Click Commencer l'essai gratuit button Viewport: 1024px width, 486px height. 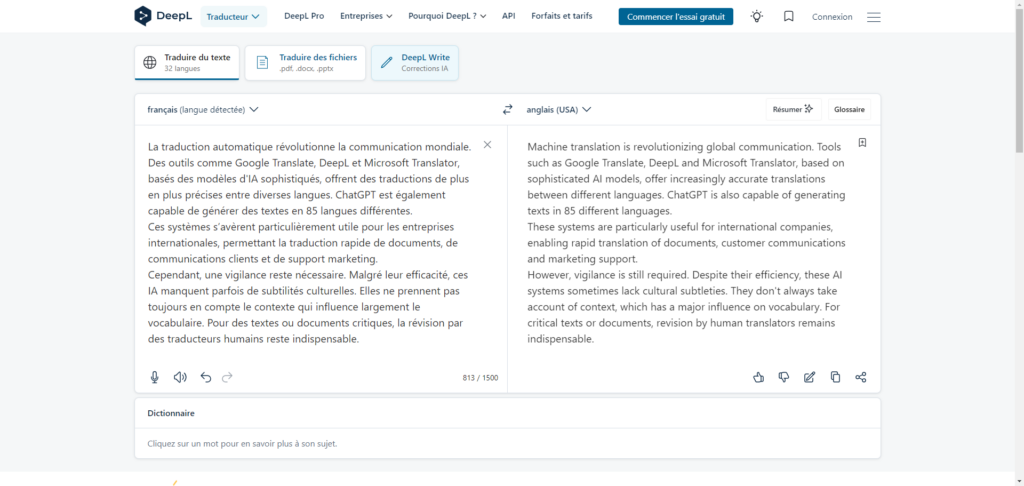pos(676,17)
